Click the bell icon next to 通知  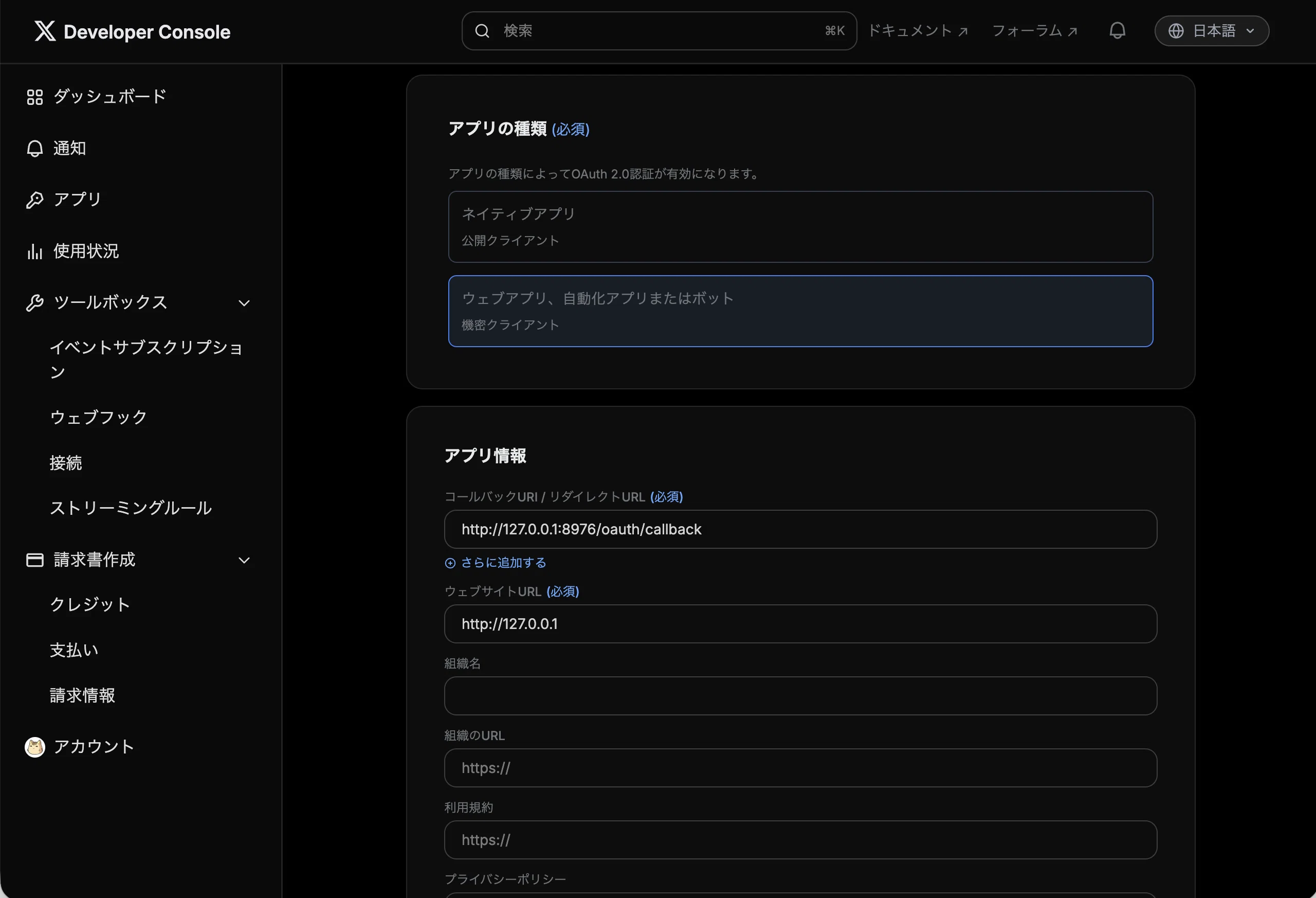(35, 149)
